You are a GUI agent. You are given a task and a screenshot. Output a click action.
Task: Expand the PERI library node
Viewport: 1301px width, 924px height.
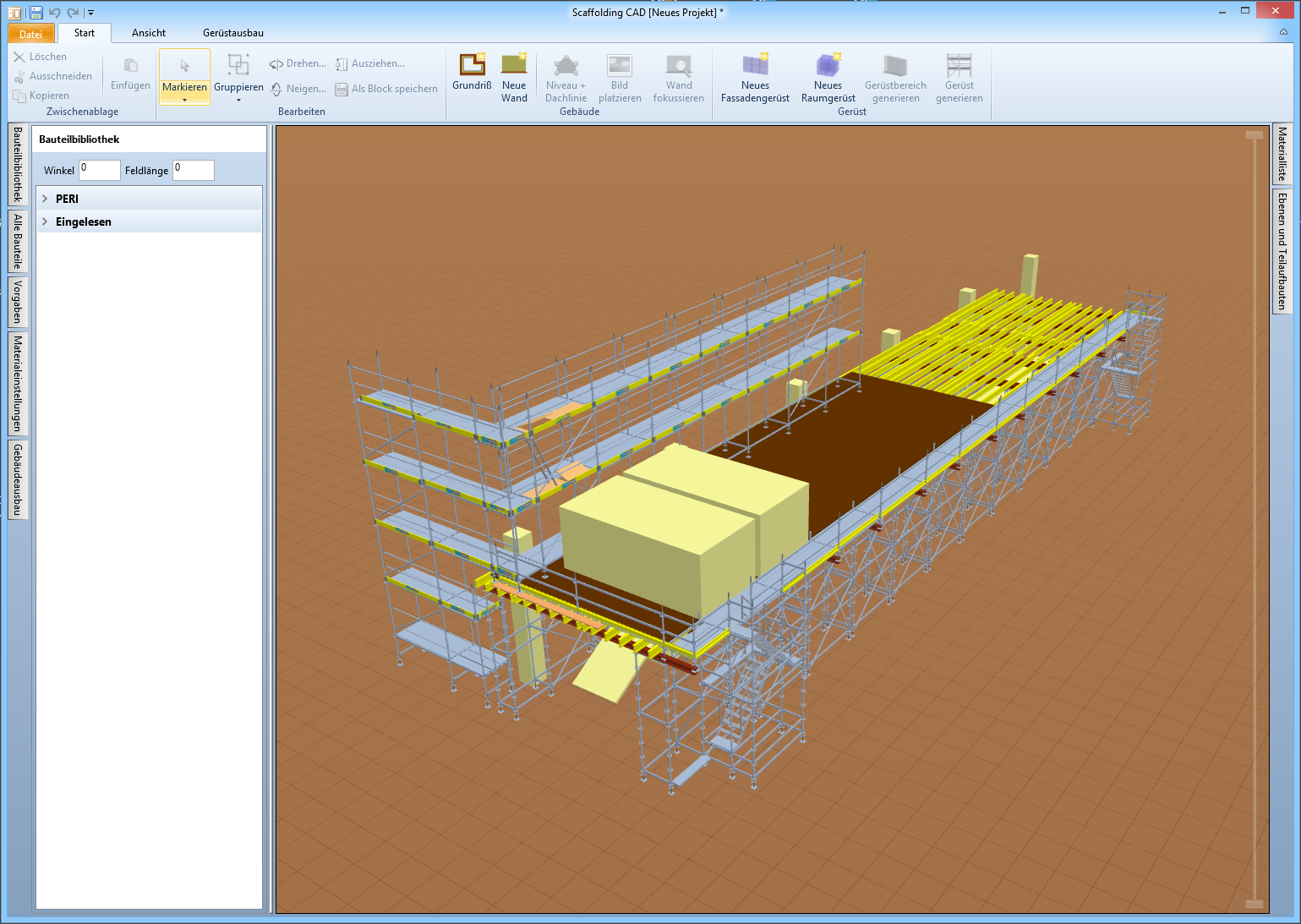pos(45,199)
